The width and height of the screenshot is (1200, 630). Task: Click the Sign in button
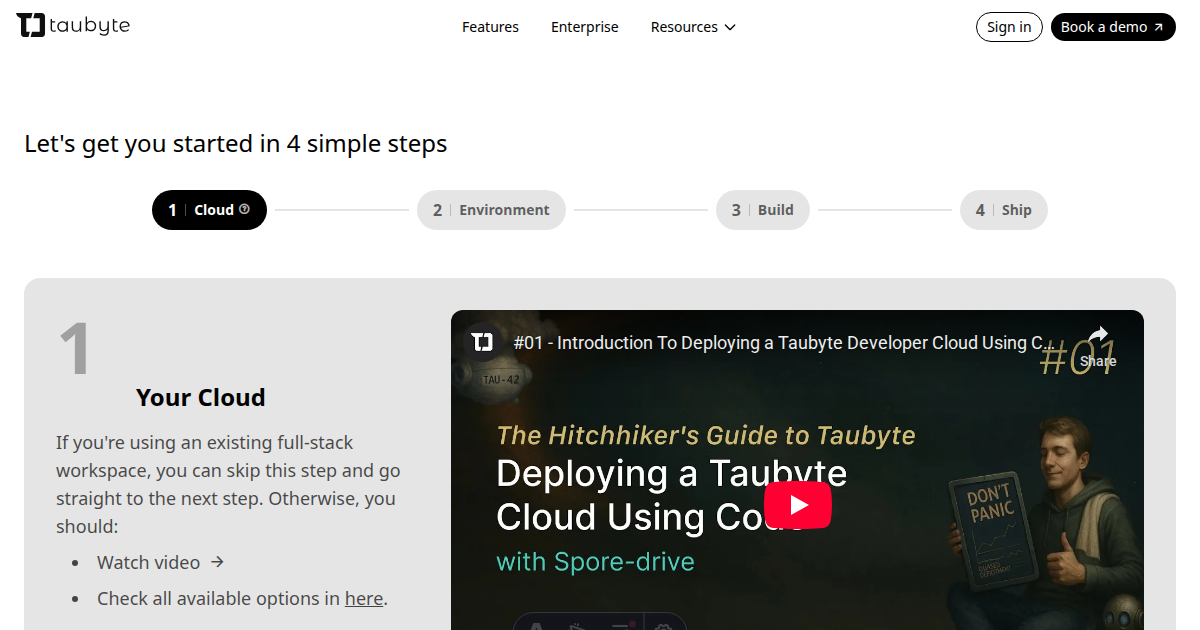tap(1009, 27)
